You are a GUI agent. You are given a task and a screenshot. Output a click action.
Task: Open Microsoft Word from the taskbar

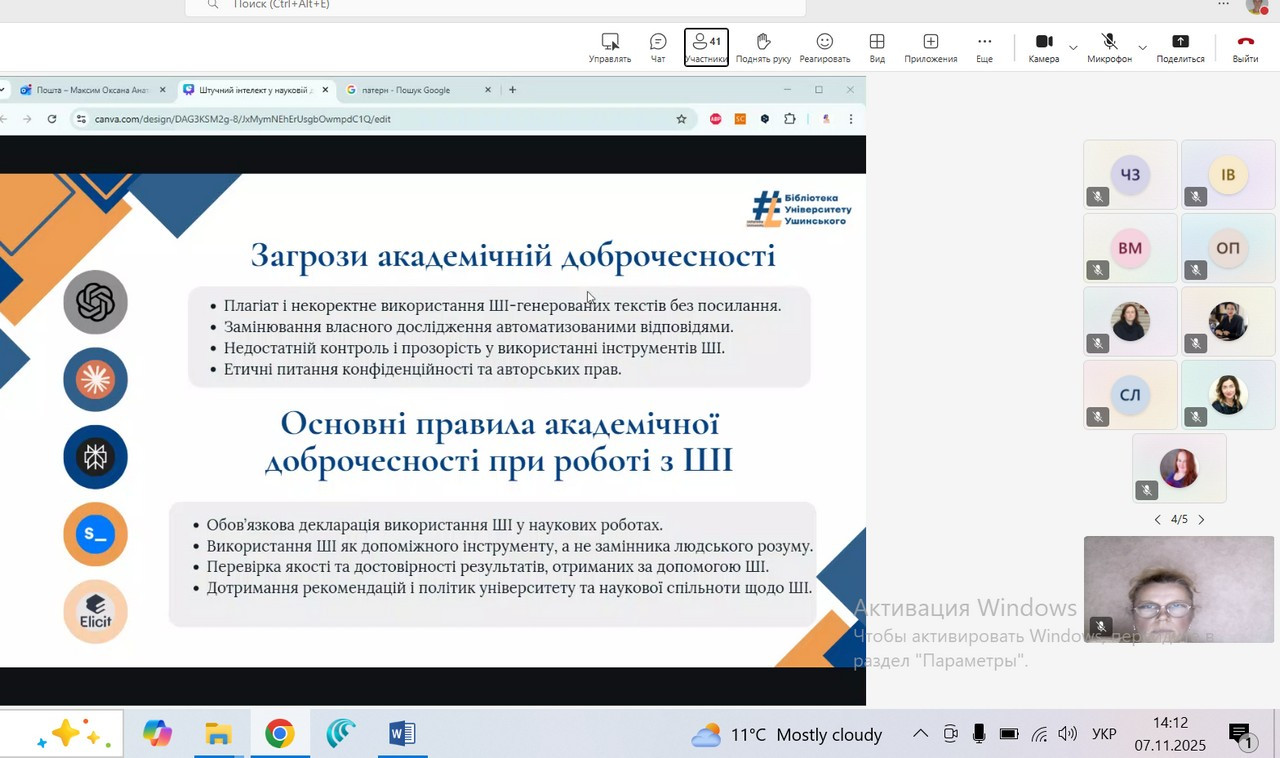(402, 734)
